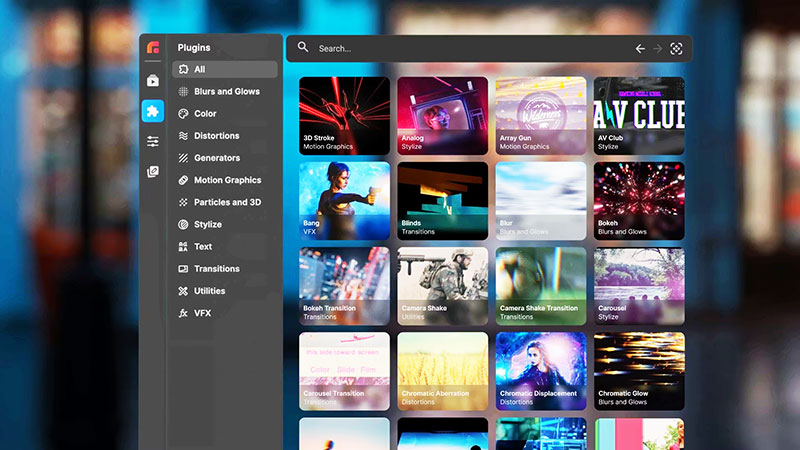Pick the Bokeh plugin thumbnail

pos(638,200)
